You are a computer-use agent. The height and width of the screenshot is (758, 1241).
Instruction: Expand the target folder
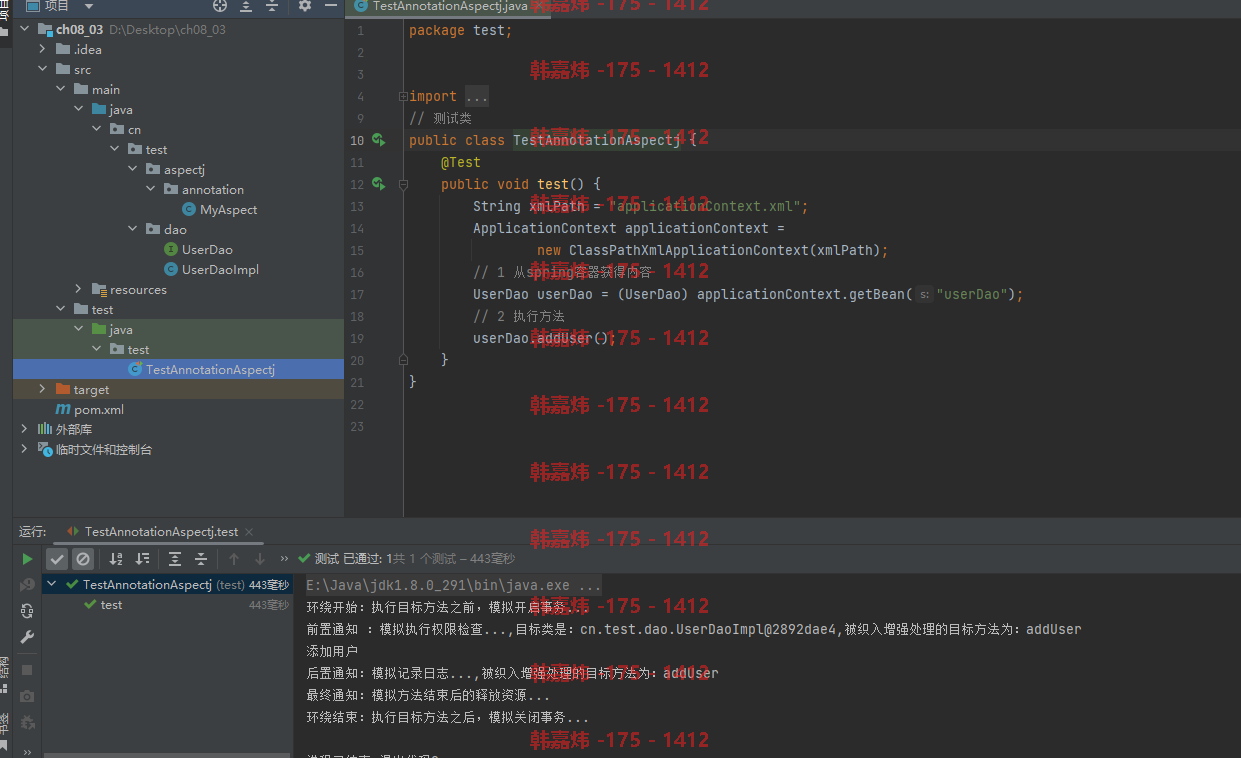[43, 389]
